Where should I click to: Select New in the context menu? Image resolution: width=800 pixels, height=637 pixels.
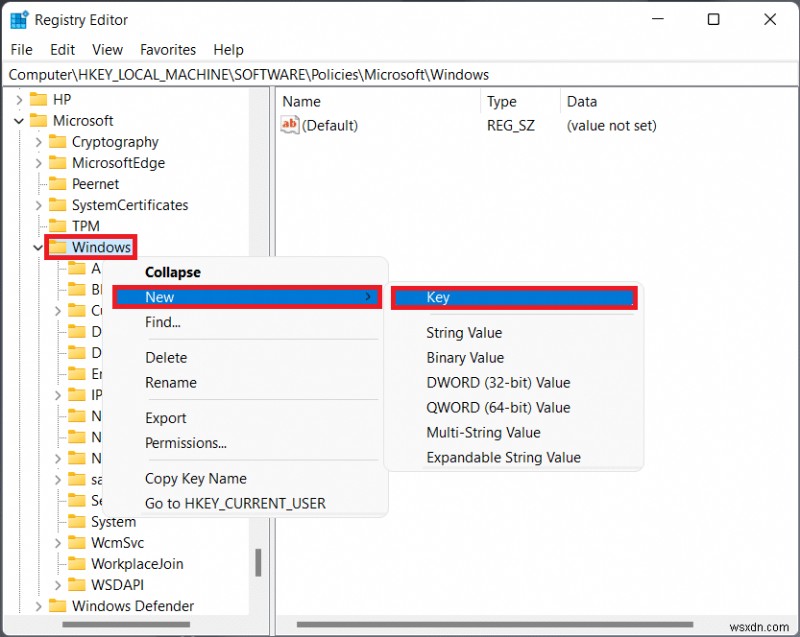point(246,297)
